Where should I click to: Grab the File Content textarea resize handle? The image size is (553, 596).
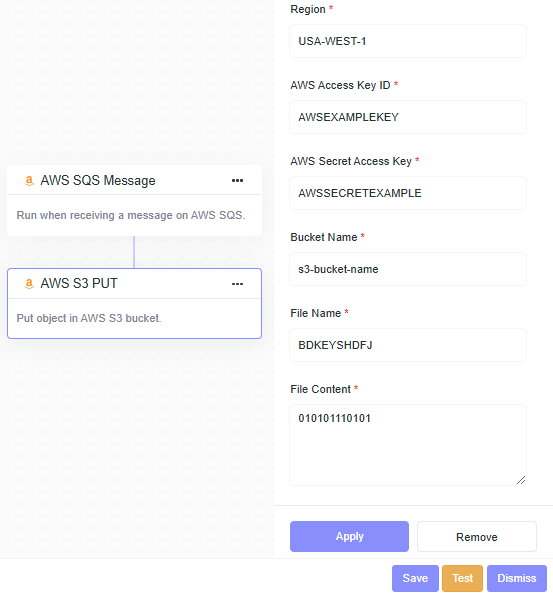pos(521,480)
